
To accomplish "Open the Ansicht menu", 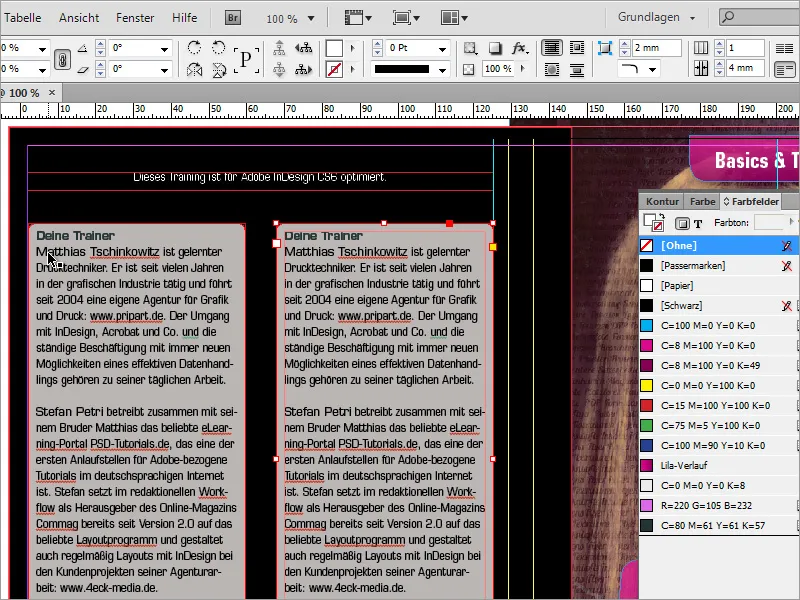I will point(79,18).
